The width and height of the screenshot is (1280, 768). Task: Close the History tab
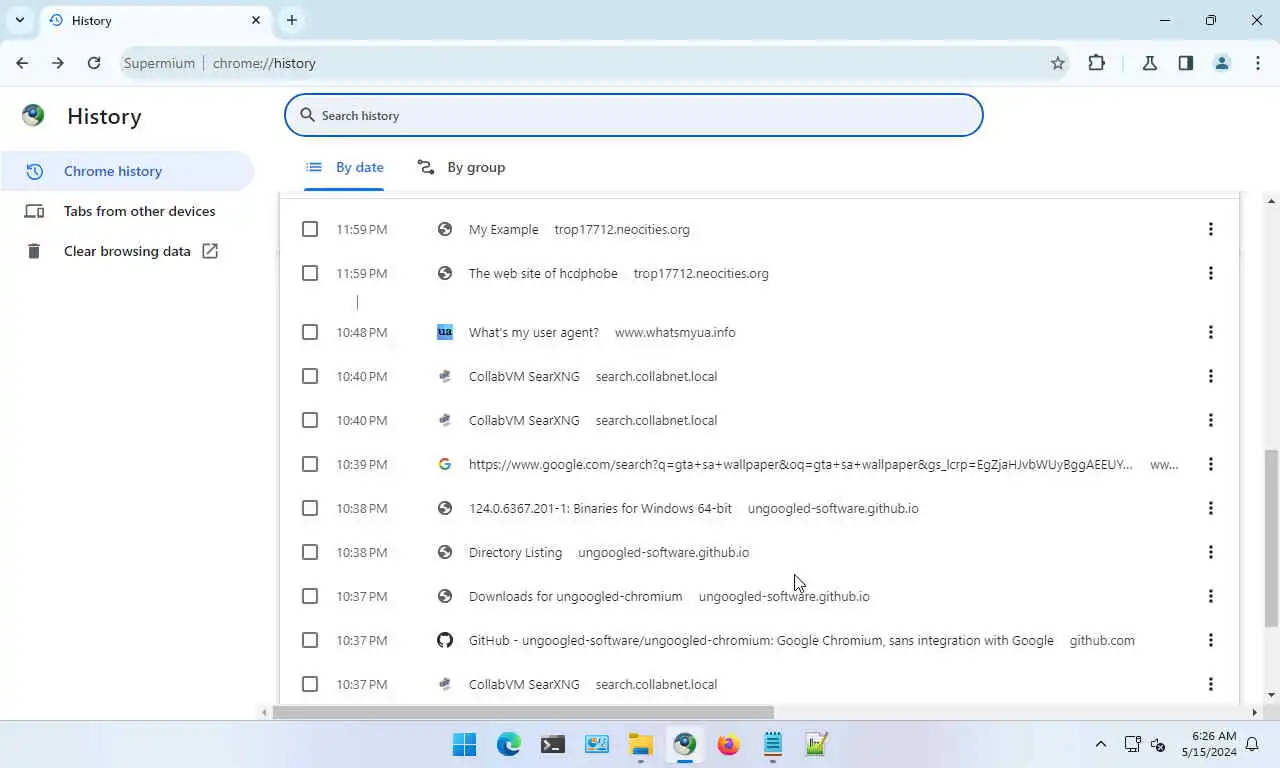point(256,20)
